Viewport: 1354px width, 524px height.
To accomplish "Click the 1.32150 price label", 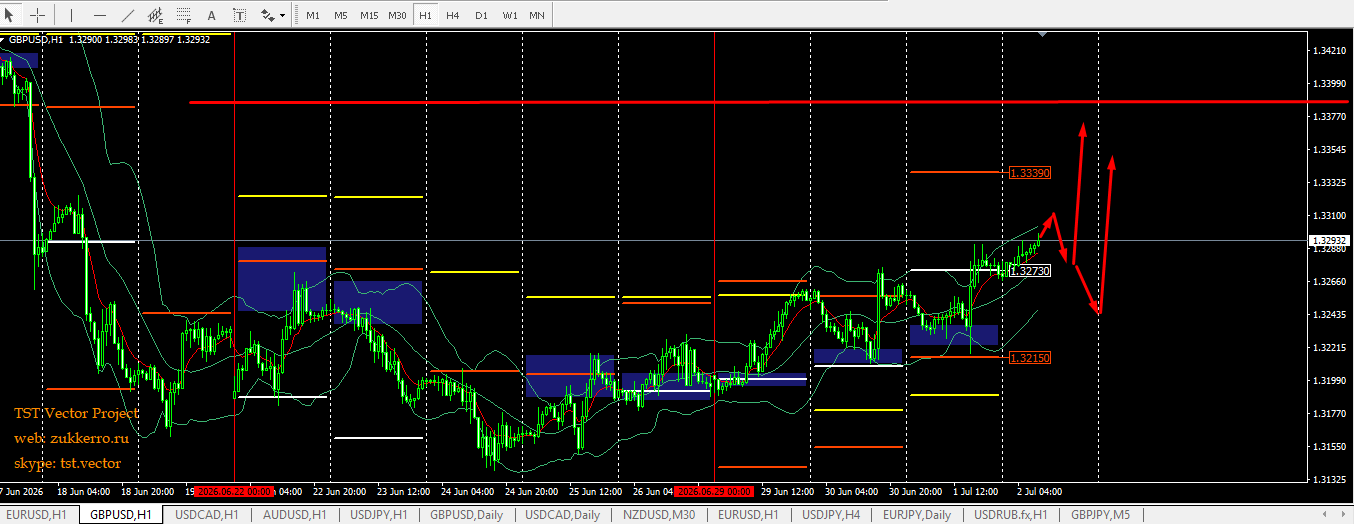I will click(1029, 357).
